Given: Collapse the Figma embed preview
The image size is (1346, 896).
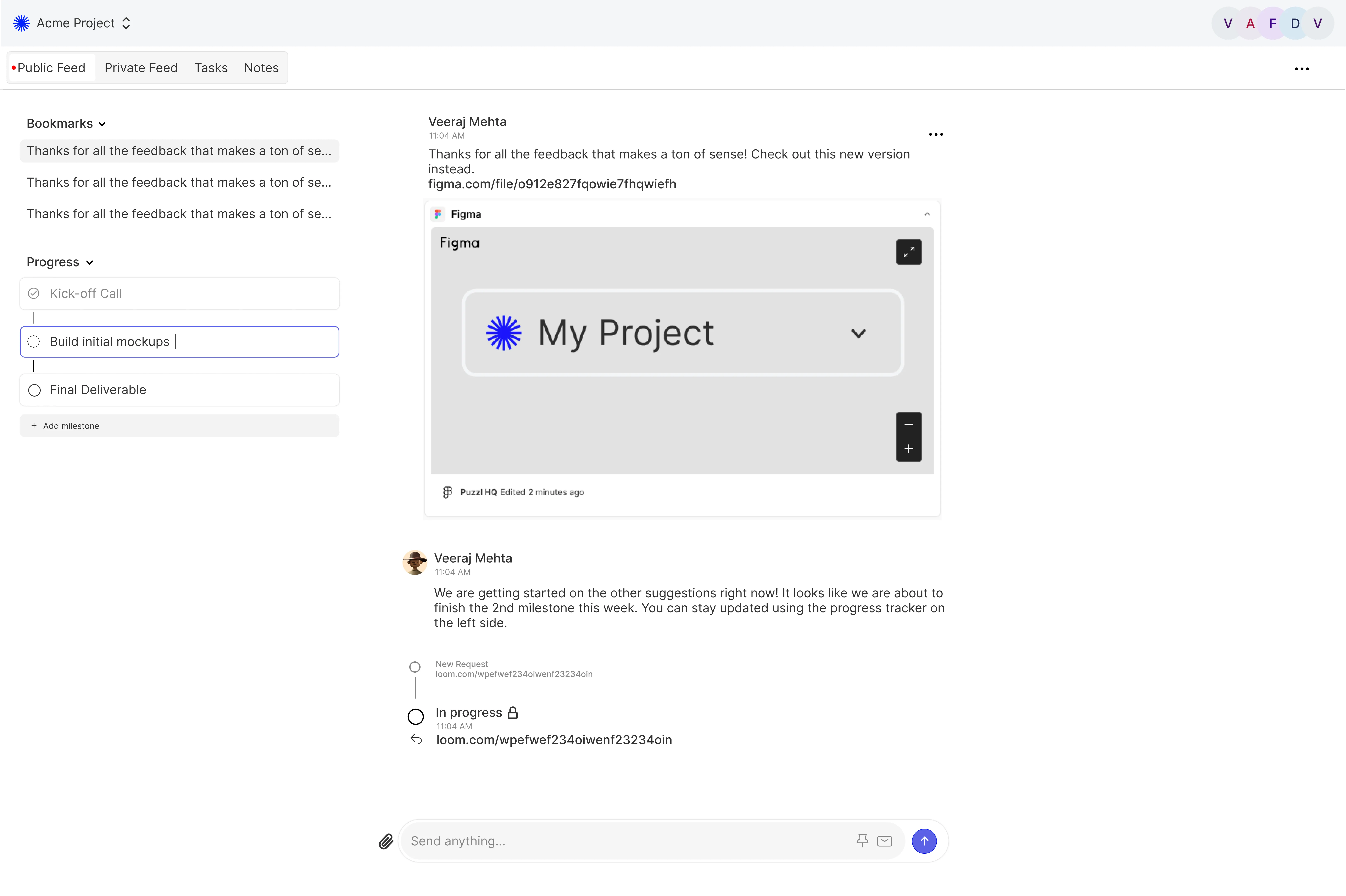Looking at the screenshot, I should point(927,214).
